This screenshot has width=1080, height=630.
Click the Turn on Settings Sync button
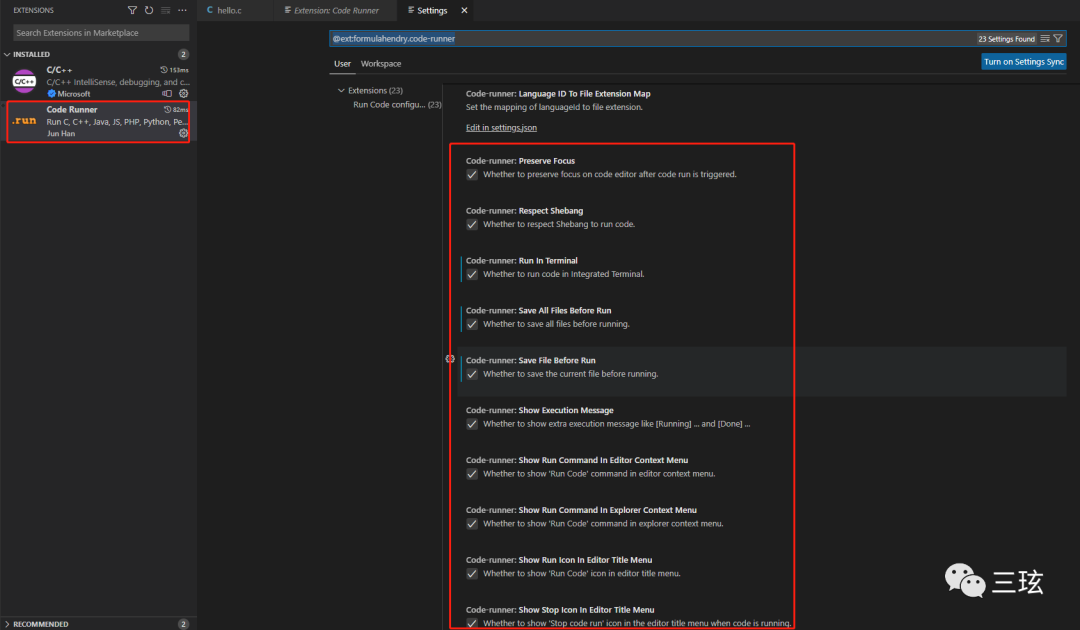click(1024, 62)
